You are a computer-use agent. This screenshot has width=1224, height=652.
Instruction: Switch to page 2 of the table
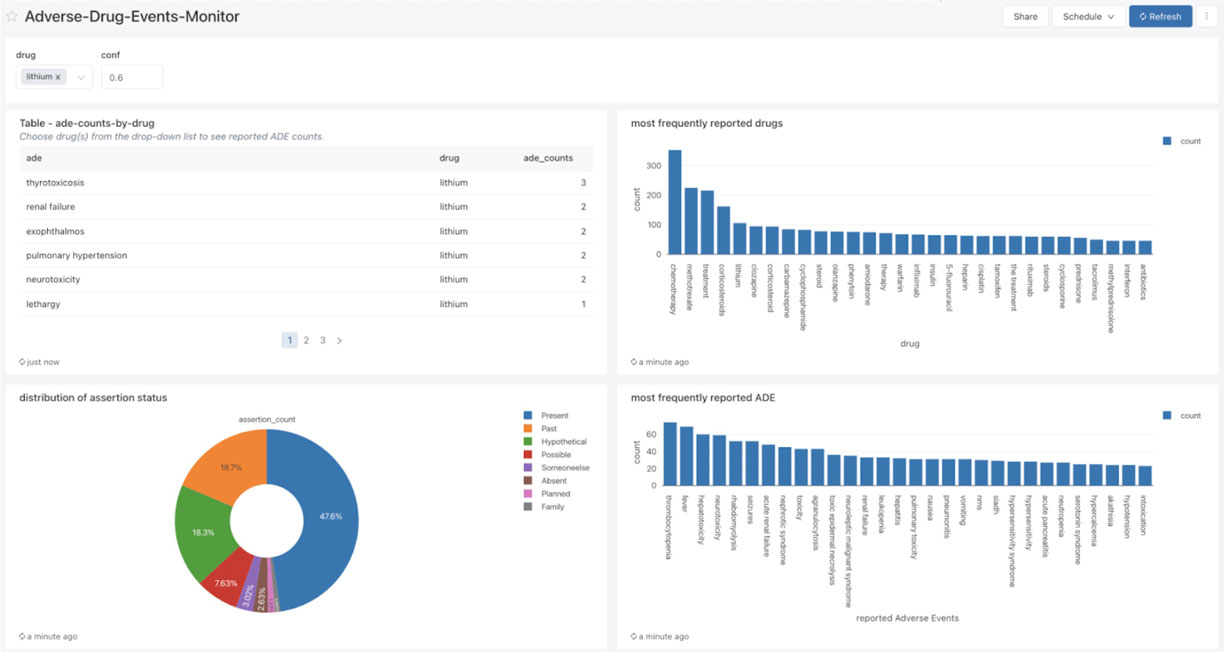point(306,341)
